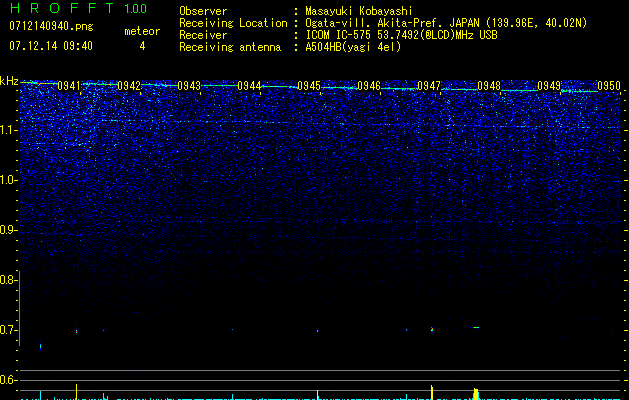Screen dimensions: 629x400
Task: Click the 0.7 frequency axis label
Action: point(9,330)
